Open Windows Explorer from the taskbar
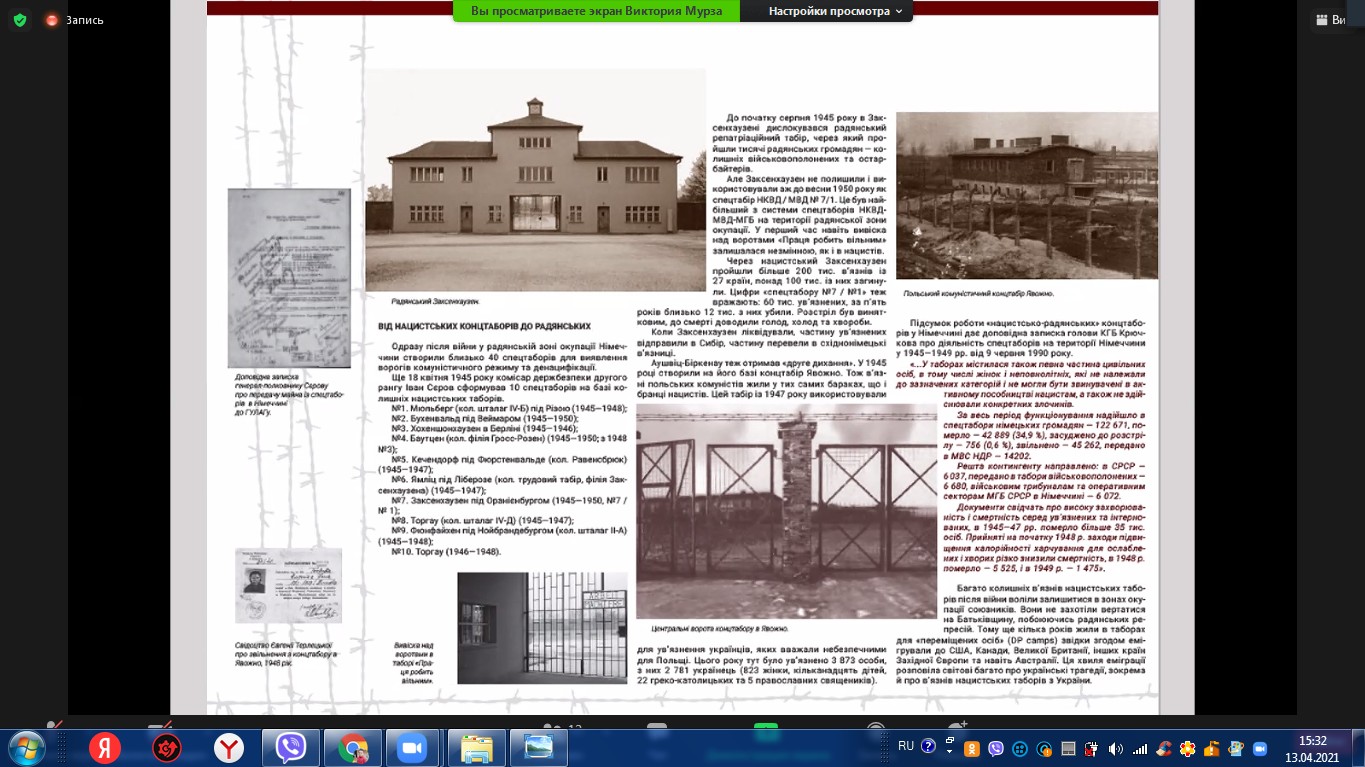Image resolution: width=1365 pixels, height=767 pixels. click(476, 748)
